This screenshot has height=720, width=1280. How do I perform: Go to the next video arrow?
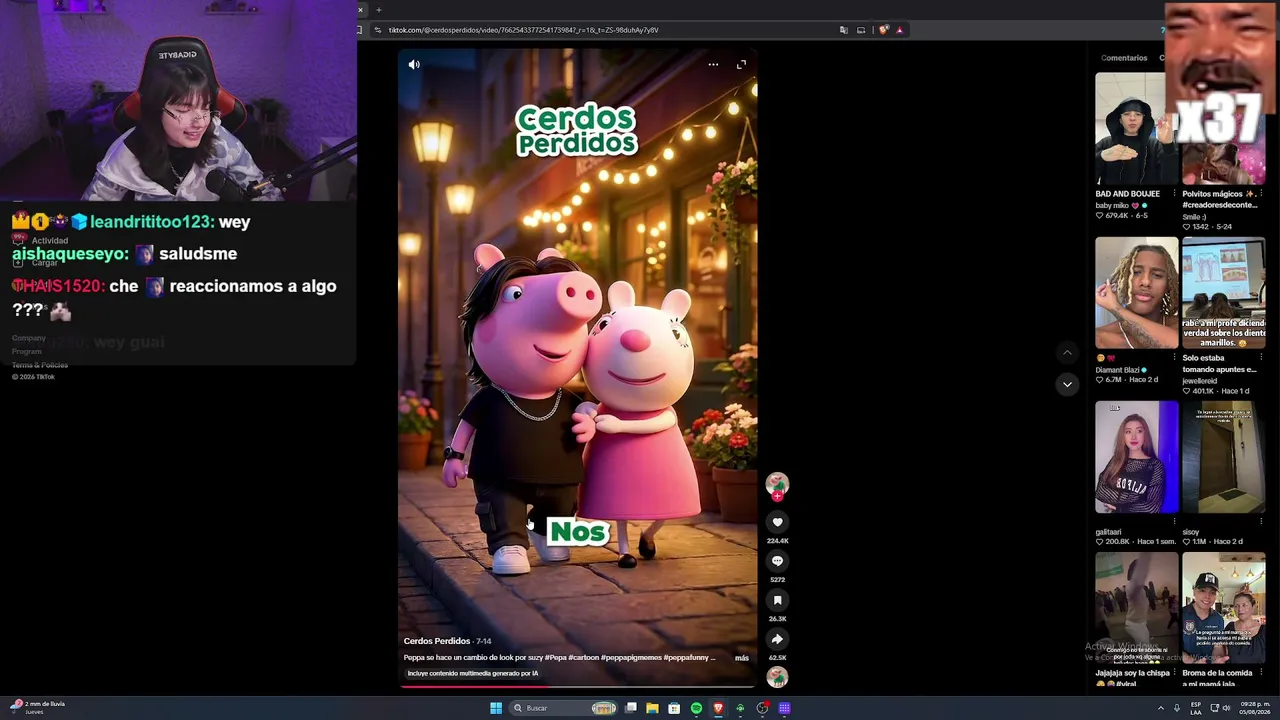point(1067,384)
